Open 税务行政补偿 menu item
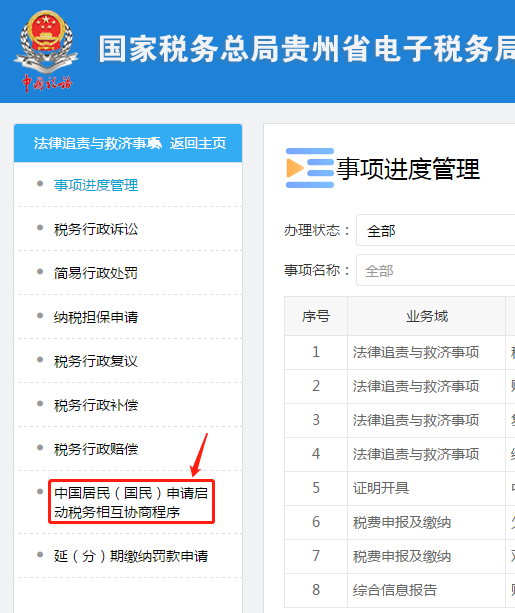The width and height of the screenshot is (515, 613). (x=96, y=405)
